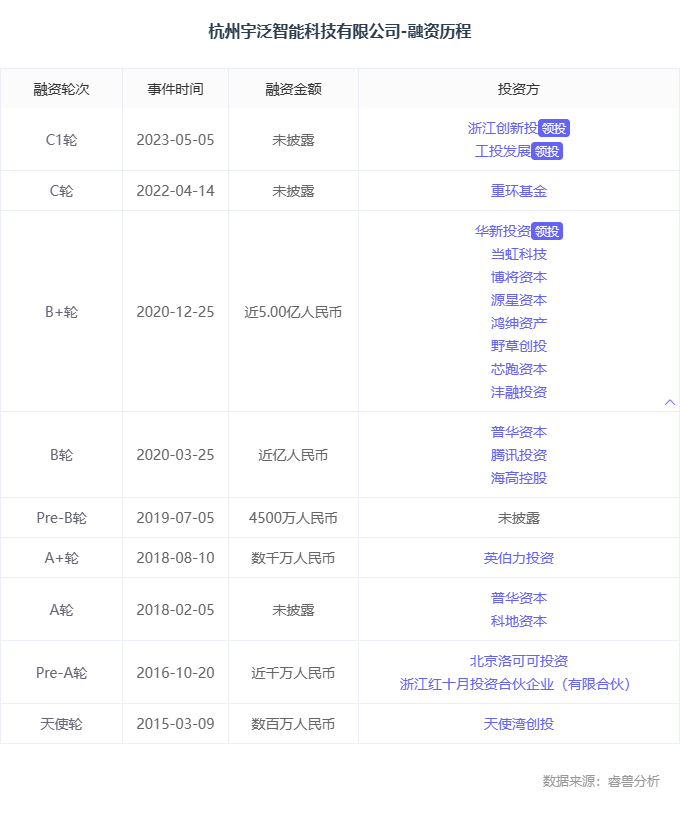Click 未披露 investor in Pre-B轮 row
680x817 pixels.
pos(518,518)
